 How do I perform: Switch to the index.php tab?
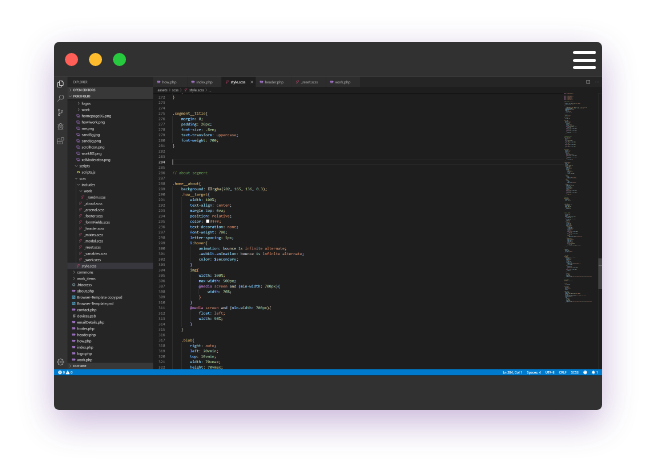pos(203,82)
